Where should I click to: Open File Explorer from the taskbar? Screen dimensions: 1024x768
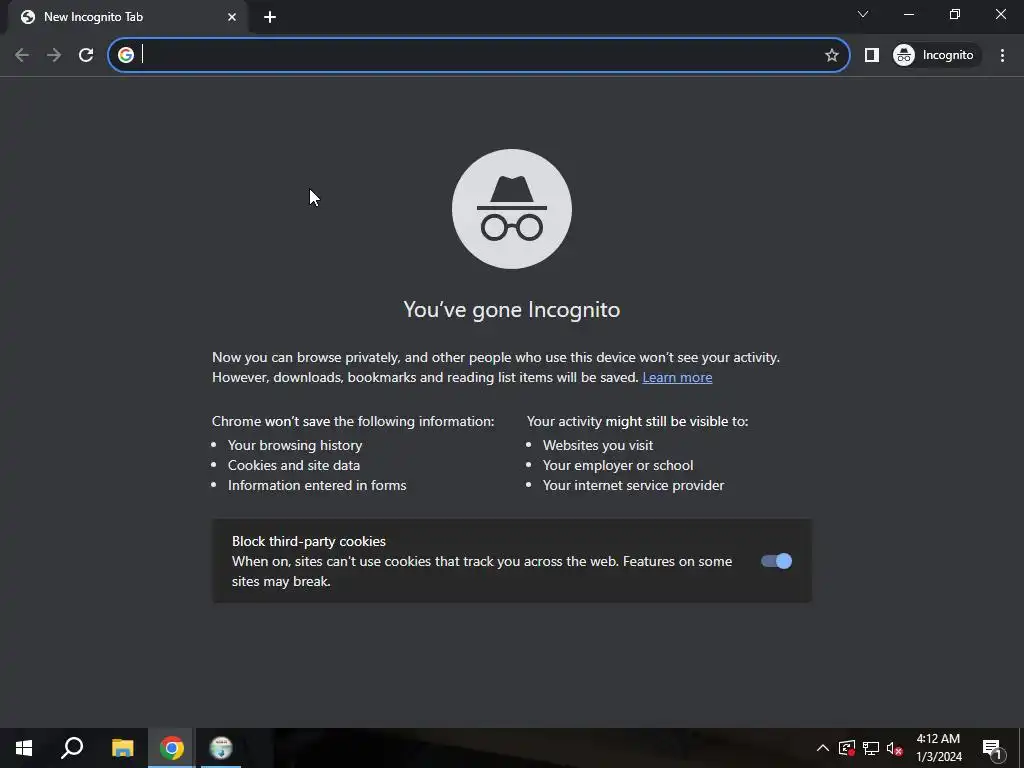122,748
